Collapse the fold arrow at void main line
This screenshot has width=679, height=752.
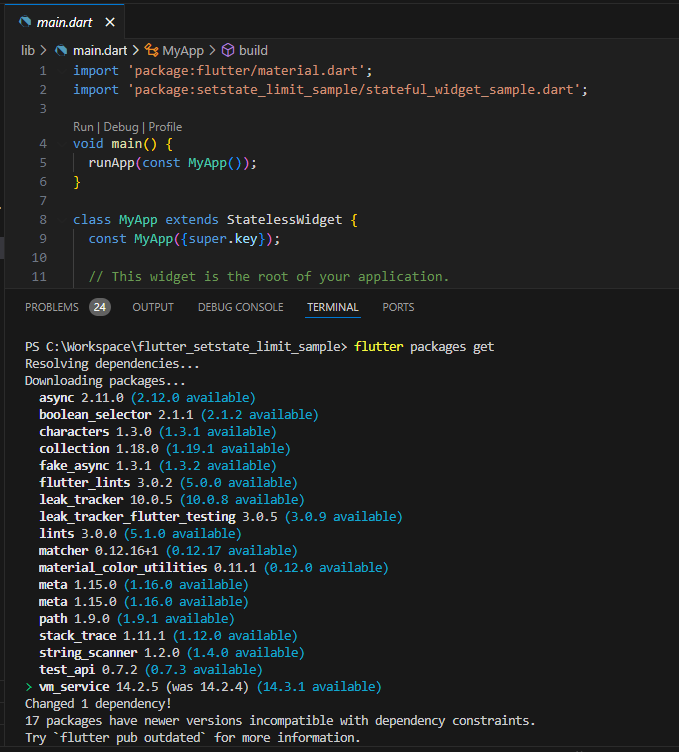coord(64,144)
